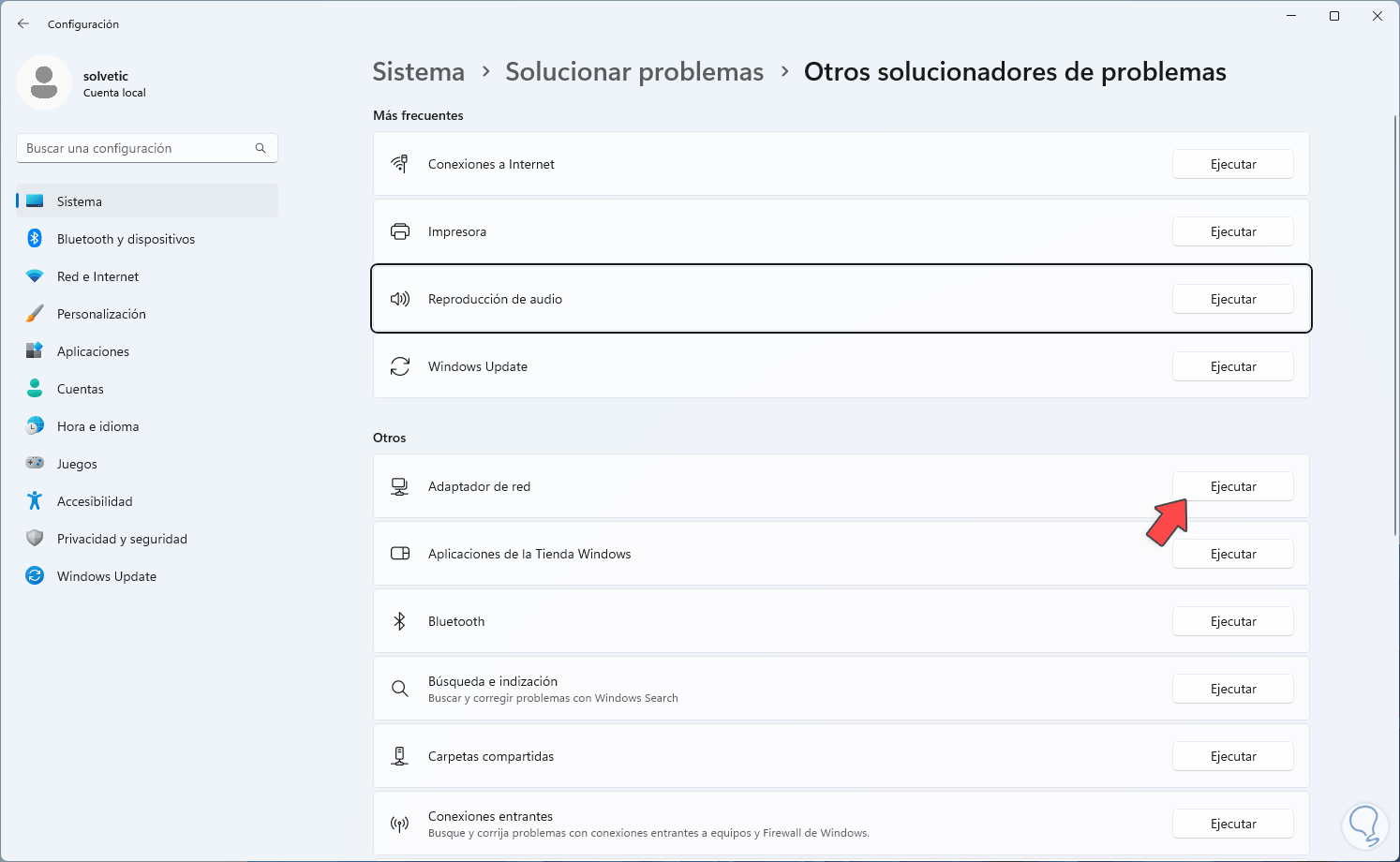Click the back arrow in title bar
Image resolution: width=1400 pixels, height=862 pixels.
[23, 23]
